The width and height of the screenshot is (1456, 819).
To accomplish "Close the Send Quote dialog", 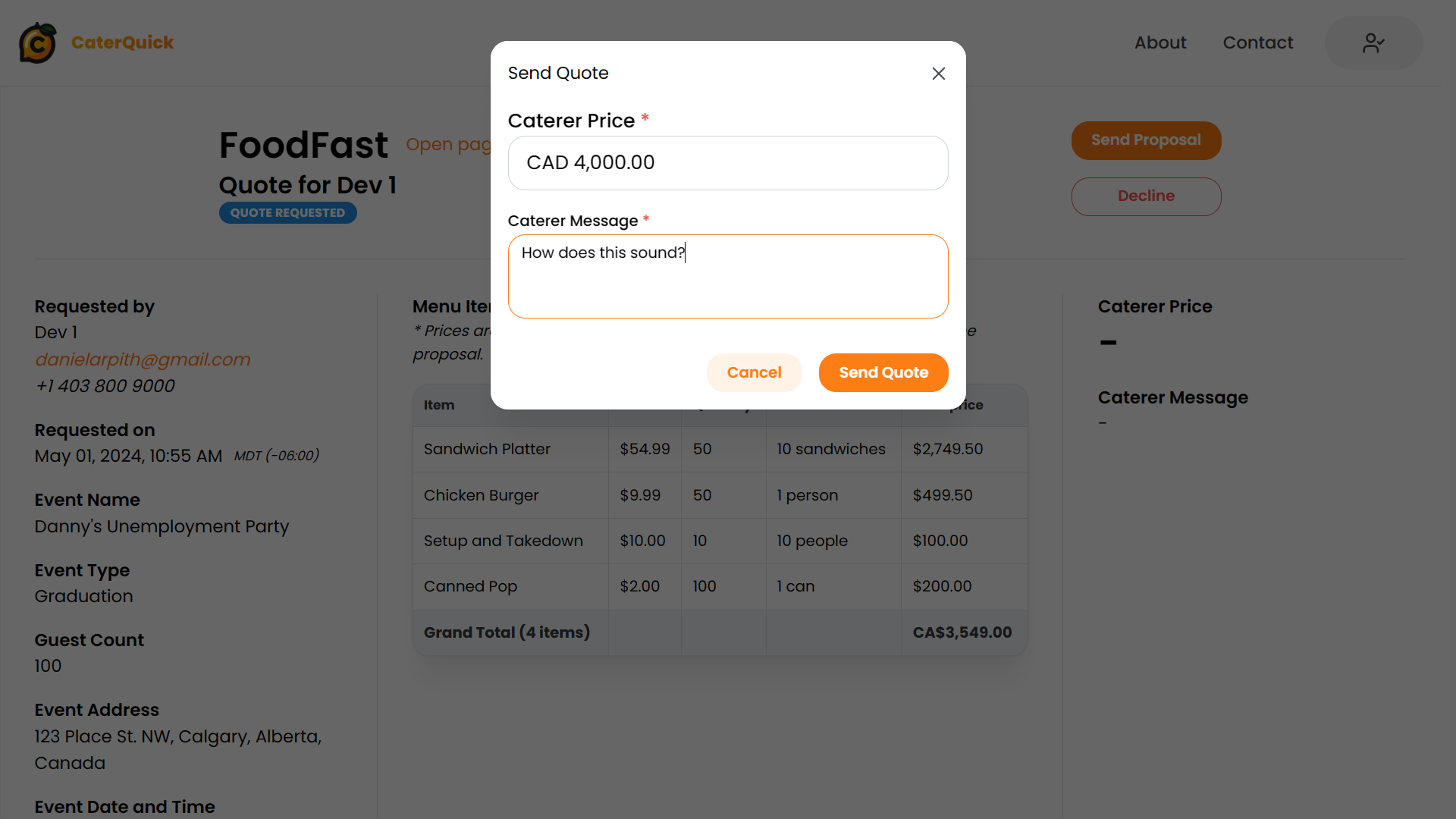I will click(x=938, y=74).
